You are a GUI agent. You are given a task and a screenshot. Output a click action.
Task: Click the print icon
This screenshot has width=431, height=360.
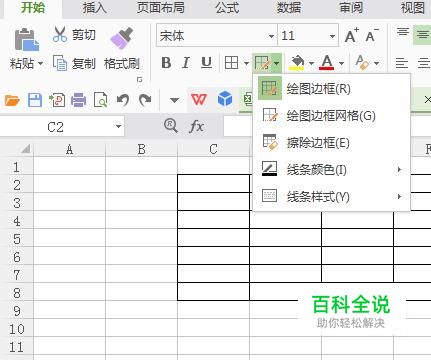(x=79, y=100)
